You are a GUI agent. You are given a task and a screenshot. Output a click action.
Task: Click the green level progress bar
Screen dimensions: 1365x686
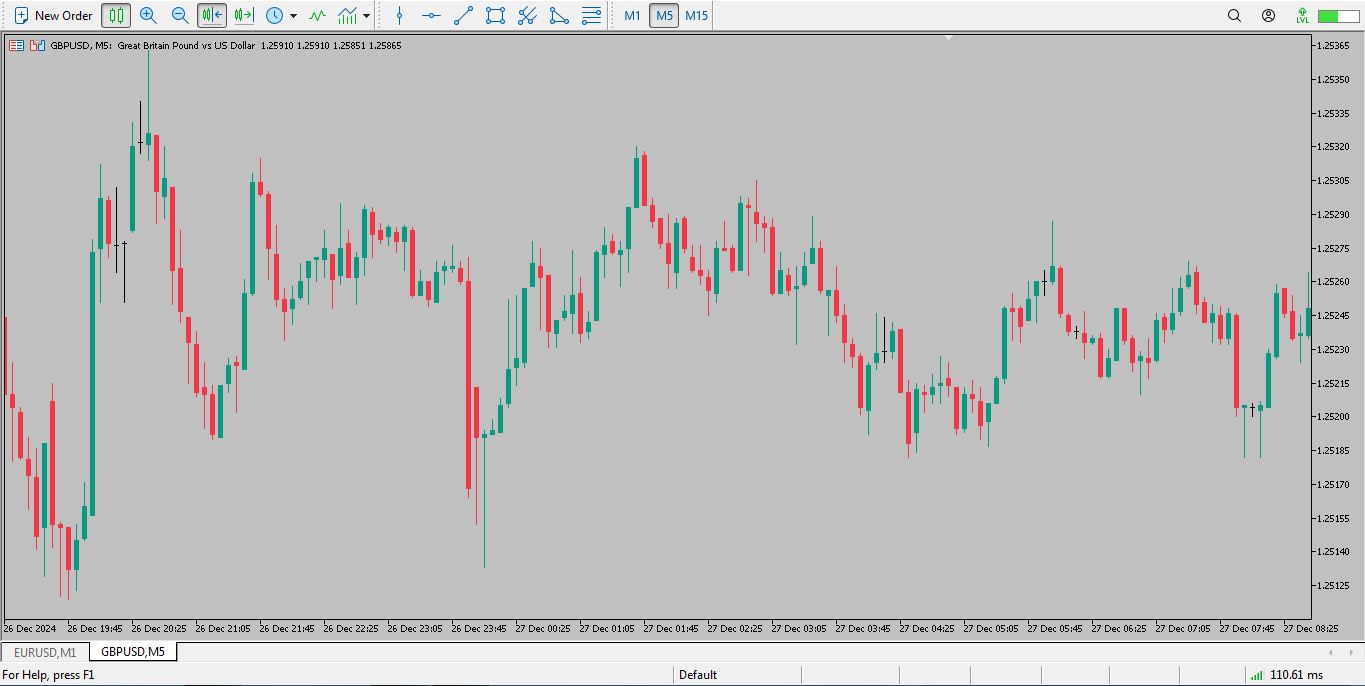pos(1338,15)
